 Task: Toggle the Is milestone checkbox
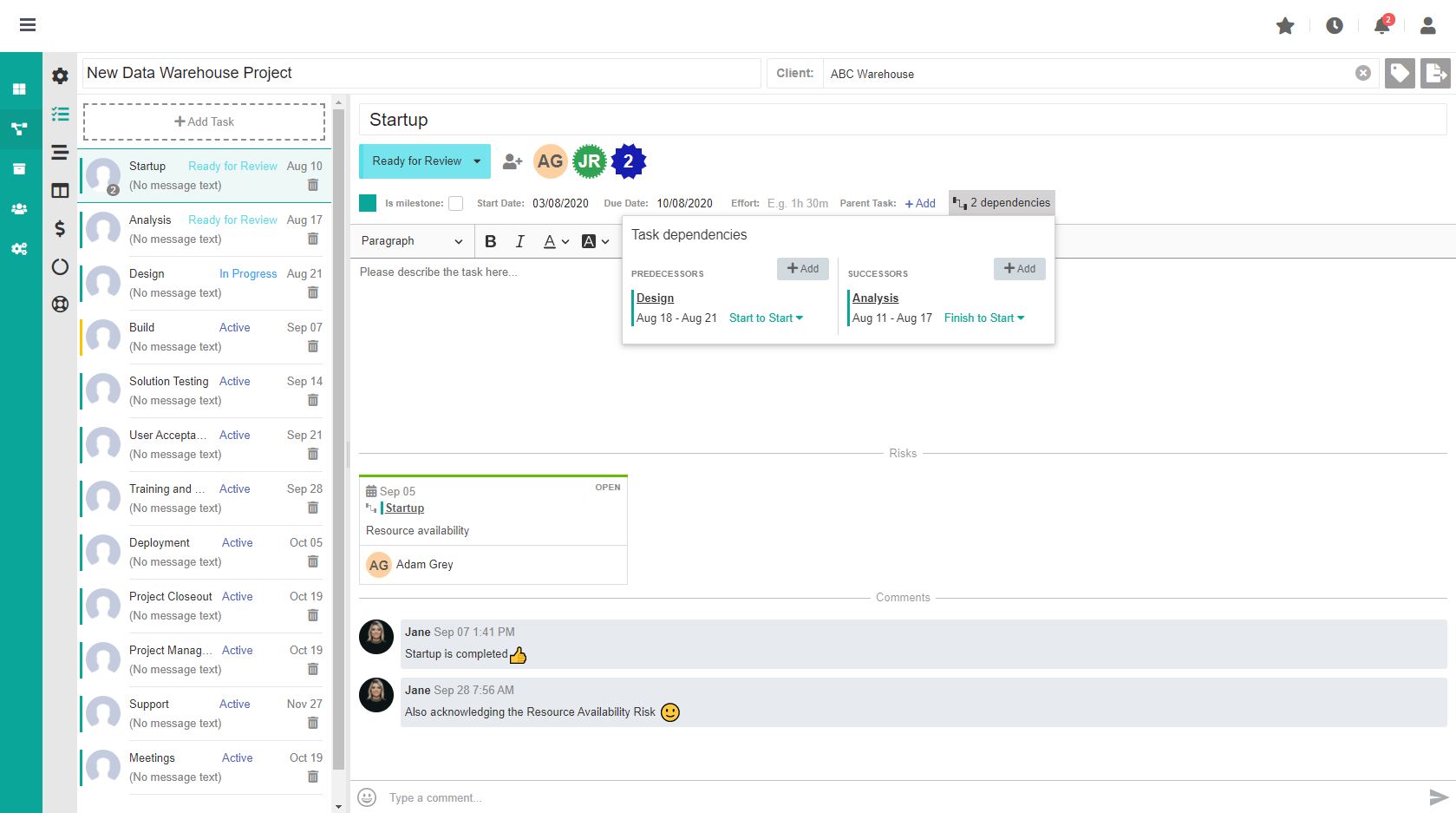[455, 204]
